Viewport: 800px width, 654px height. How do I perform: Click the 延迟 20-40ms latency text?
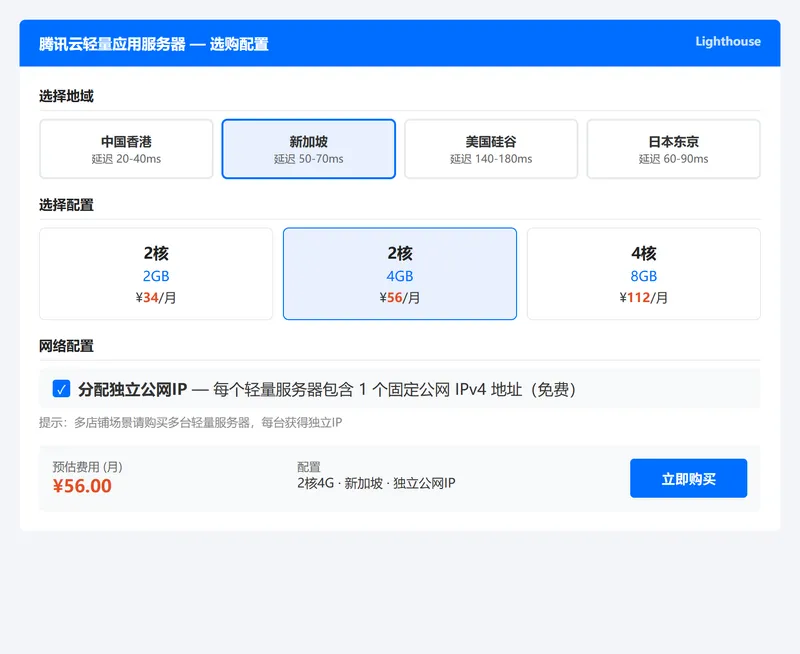[x=126, y=159]
